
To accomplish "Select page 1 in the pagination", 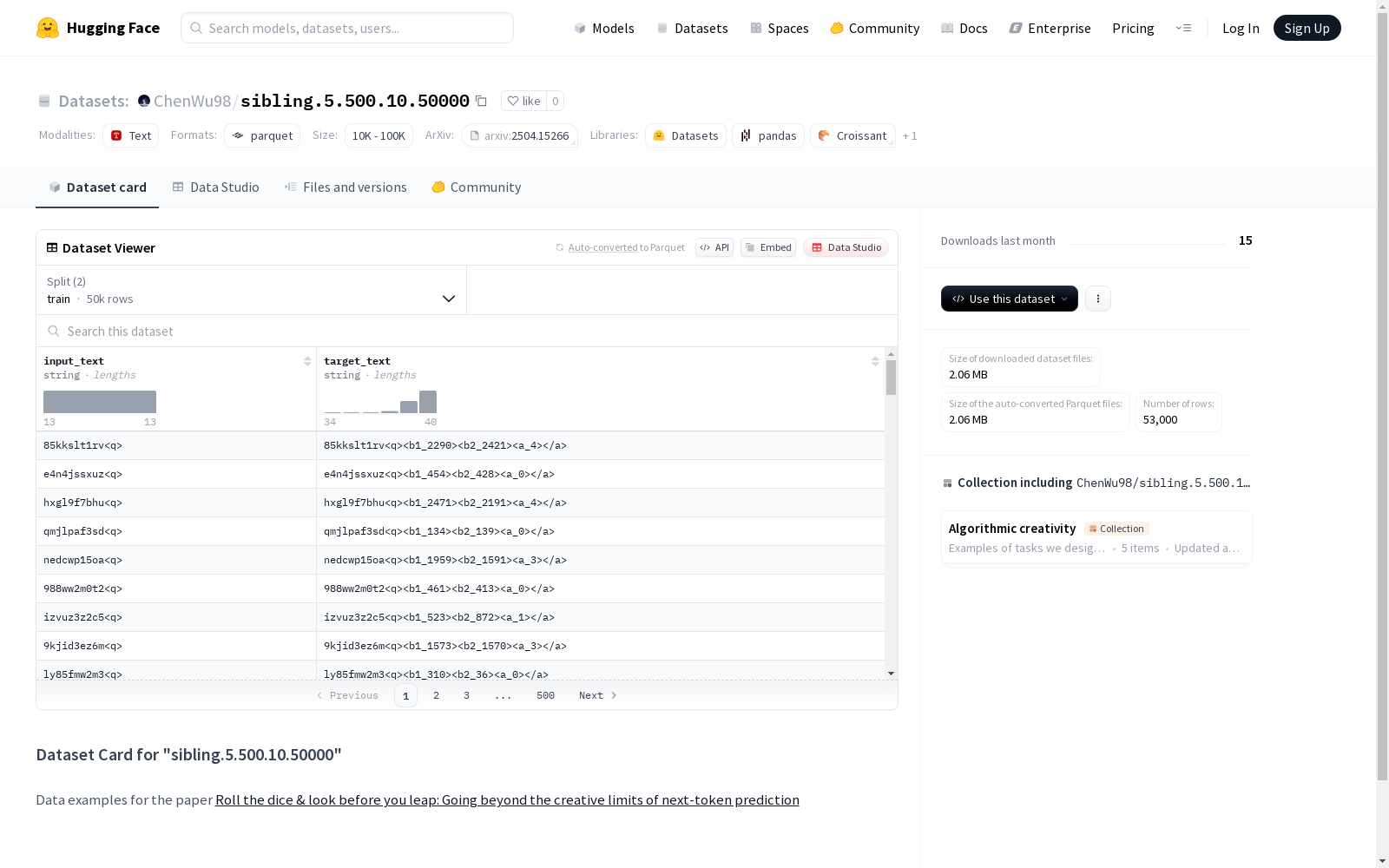I will tap(405, 695).
